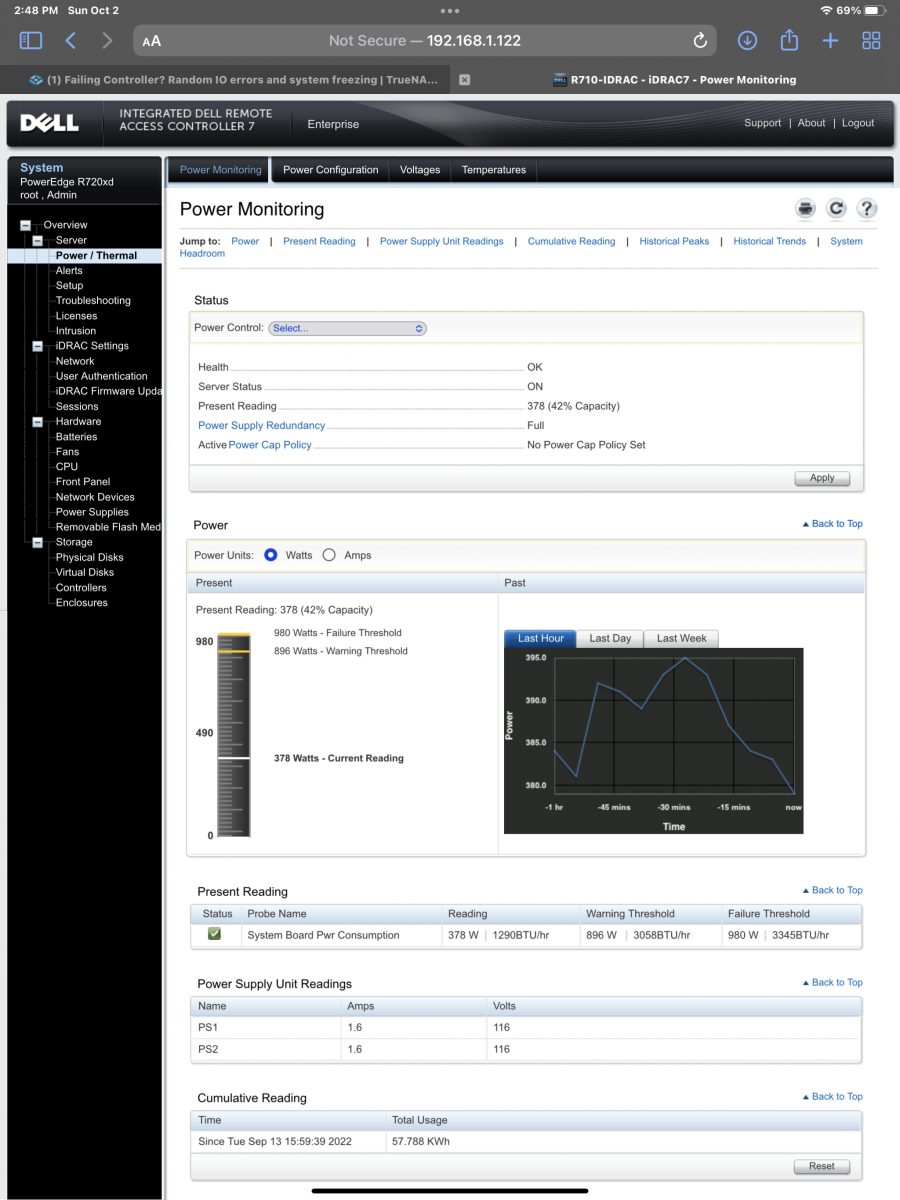The height and width of the screenshot is (1200, 900).
Task: Tap the Wi-Fi icon in status bar
Action: pos(826,10)
